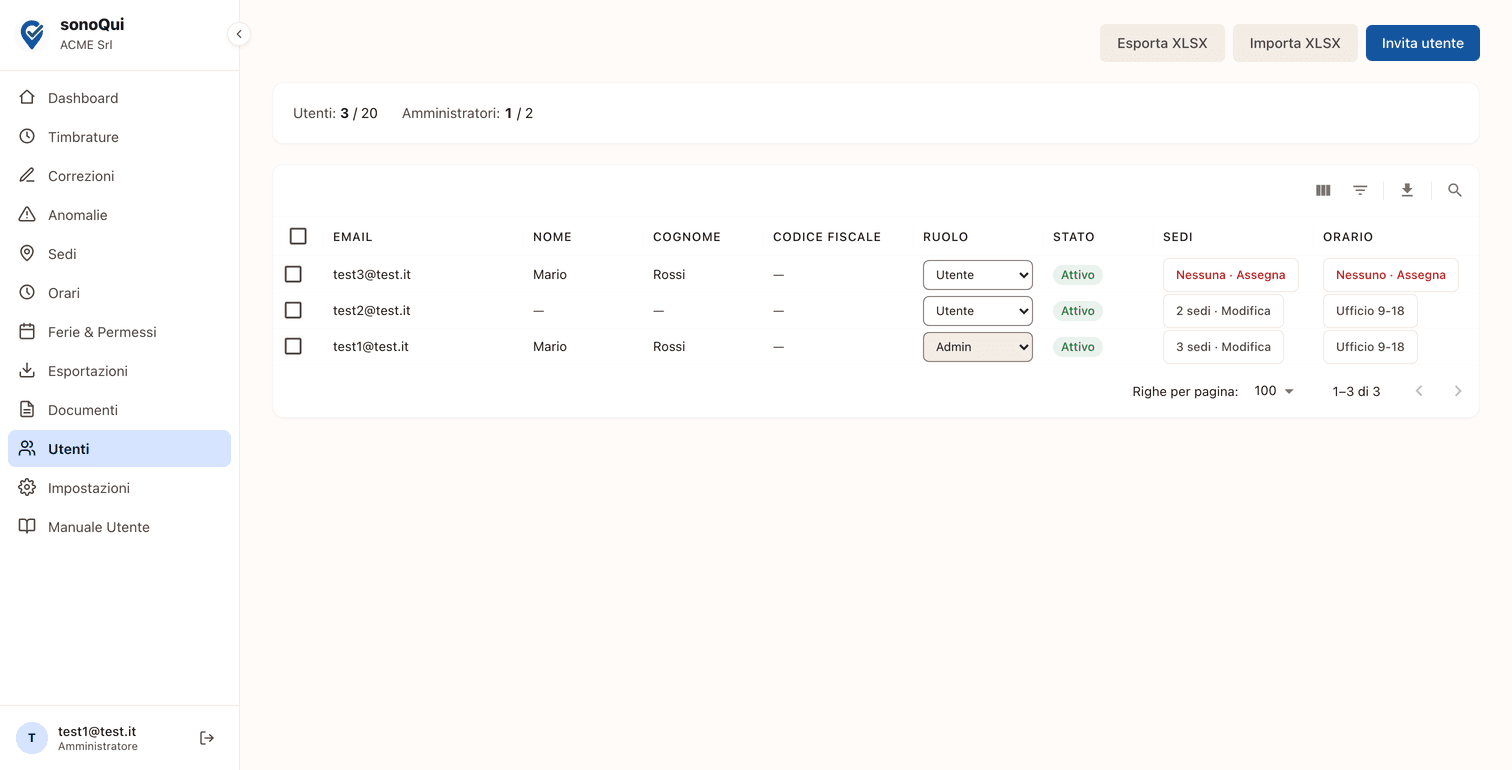Open the Timbrature menu item
This screenshot has width=1512, height=770.
click(x=119, y=137)
